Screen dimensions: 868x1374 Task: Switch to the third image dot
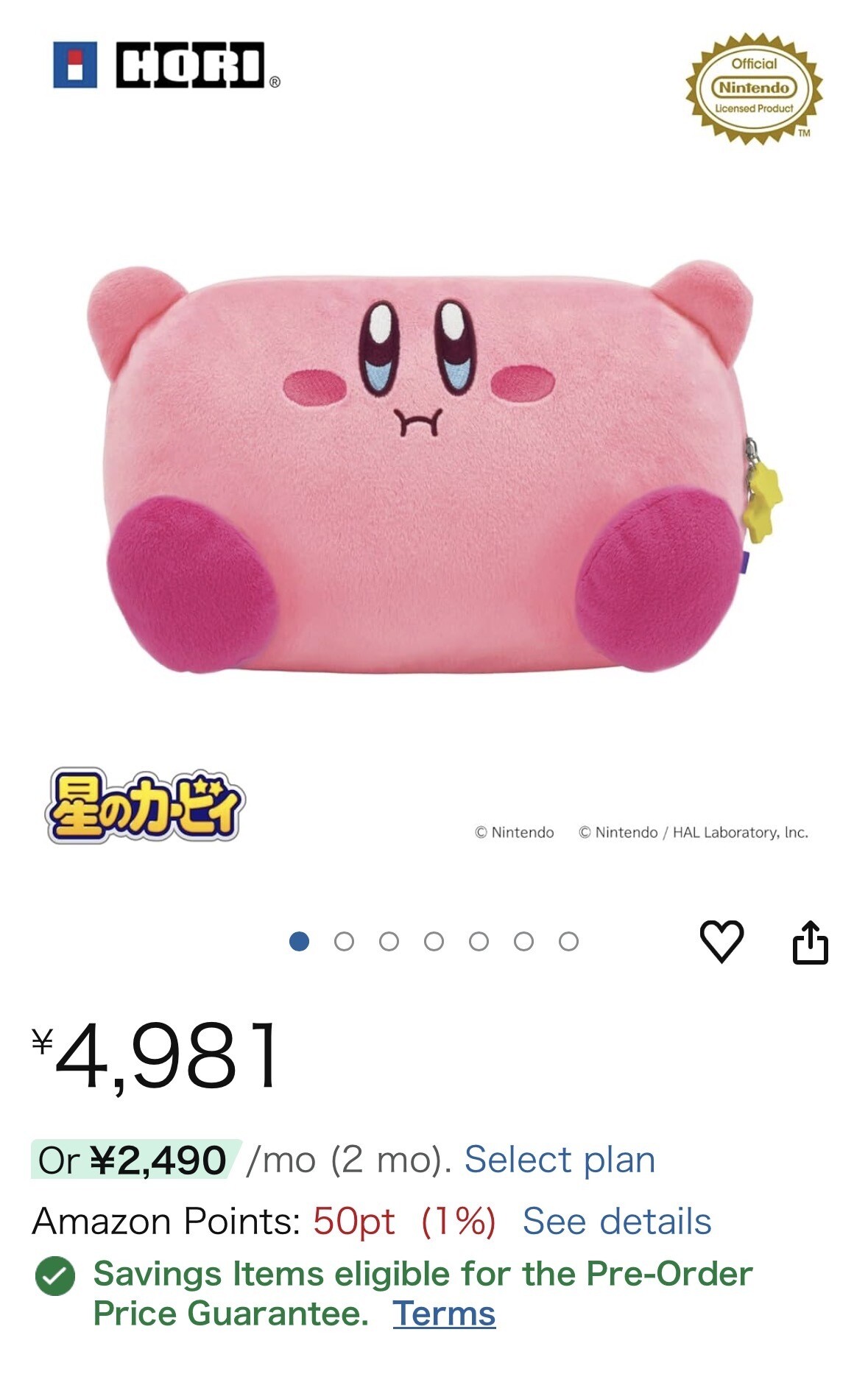coord(389,941)
